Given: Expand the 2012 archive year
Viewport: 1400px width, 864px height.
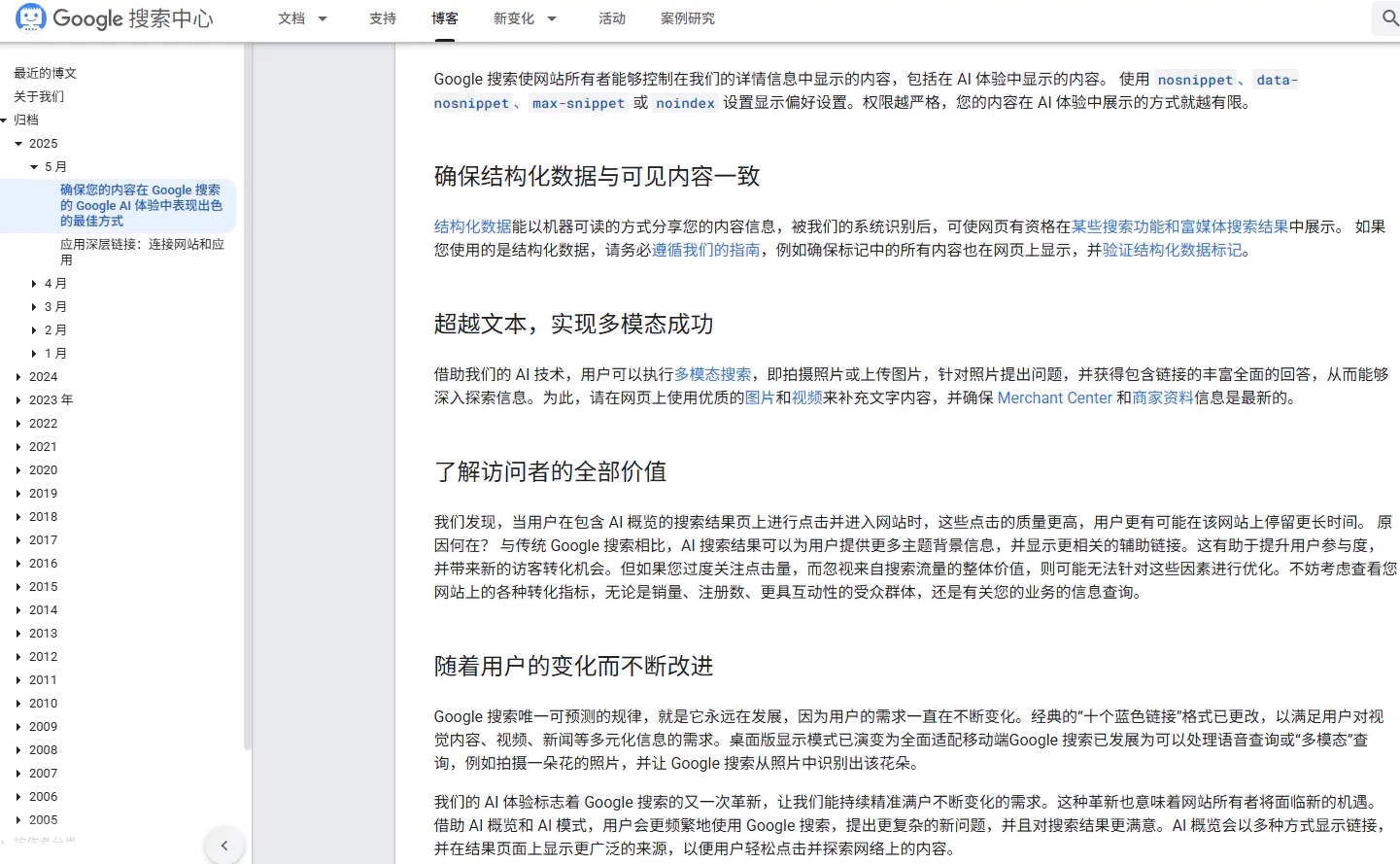Looking at the screenshot, I should [x=18, y=656].
